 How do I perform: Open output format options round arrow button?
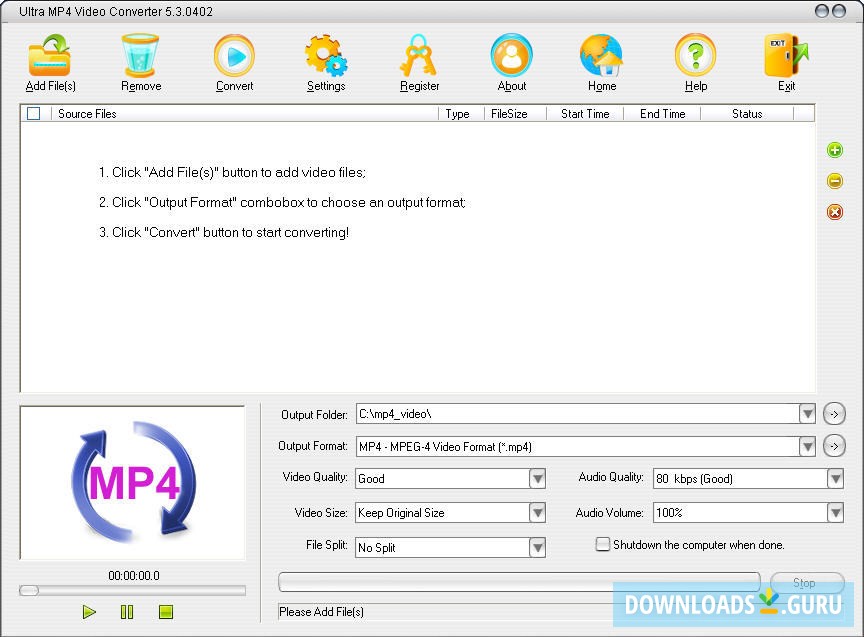click(x=834, y=446)
